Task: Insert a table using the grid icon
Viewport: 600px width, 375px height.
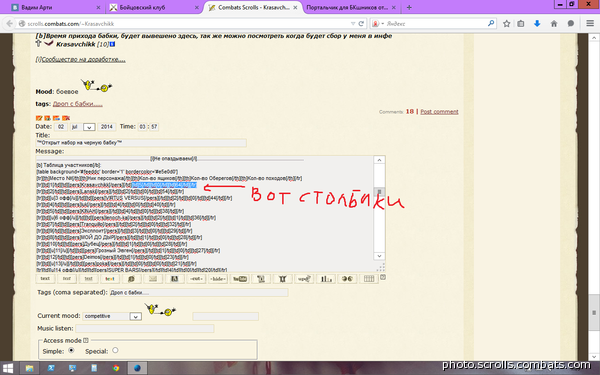Action: click(x=369, y=279)
